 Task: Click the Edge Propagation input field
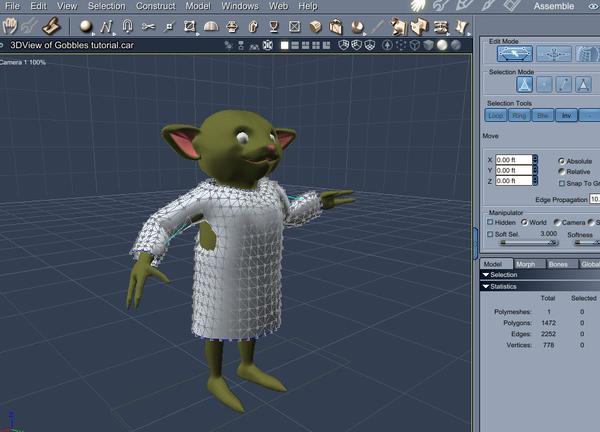(x=595, y=199)
